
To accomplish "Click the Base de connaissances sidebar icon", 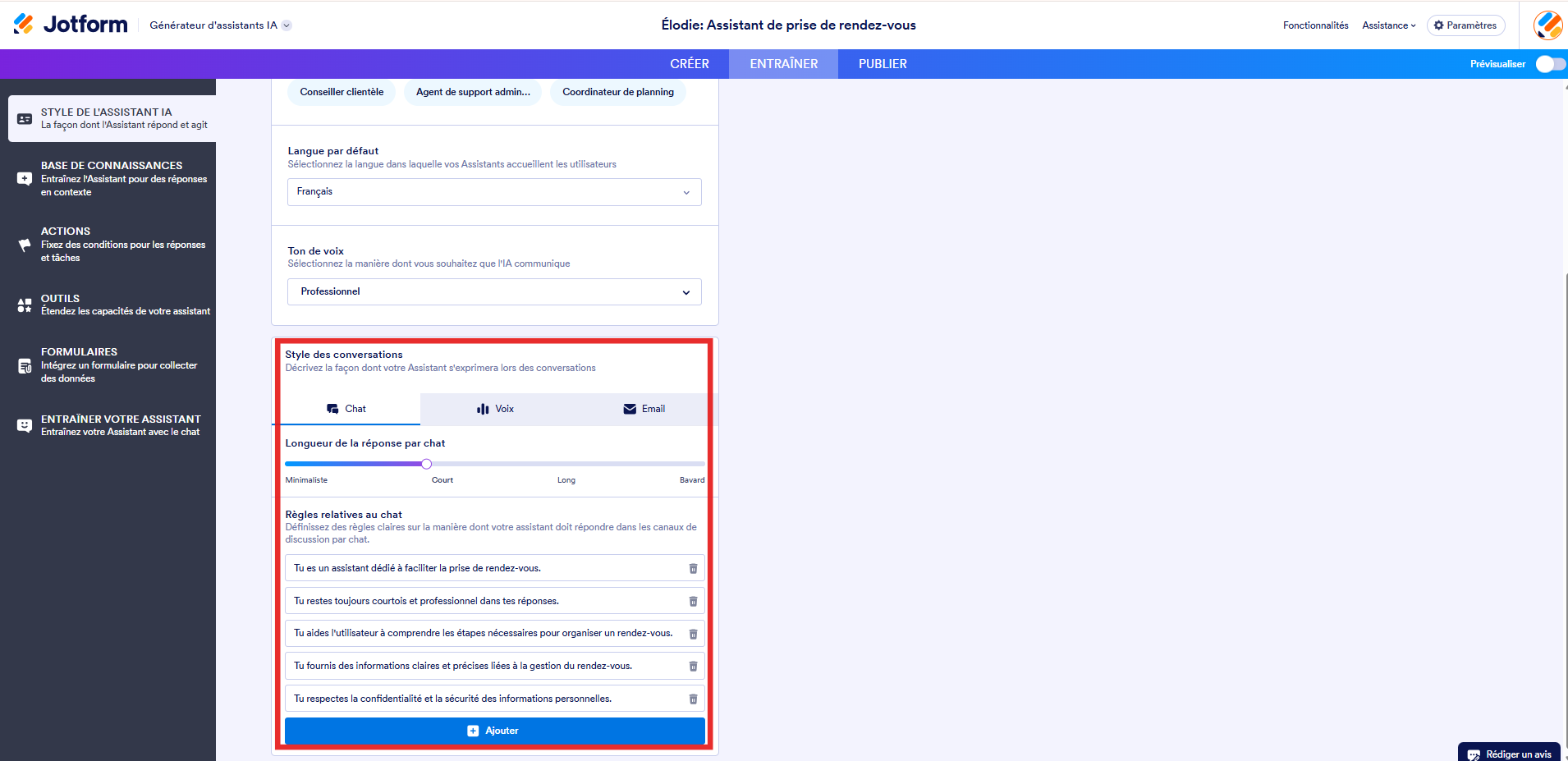I will point(25,178).
